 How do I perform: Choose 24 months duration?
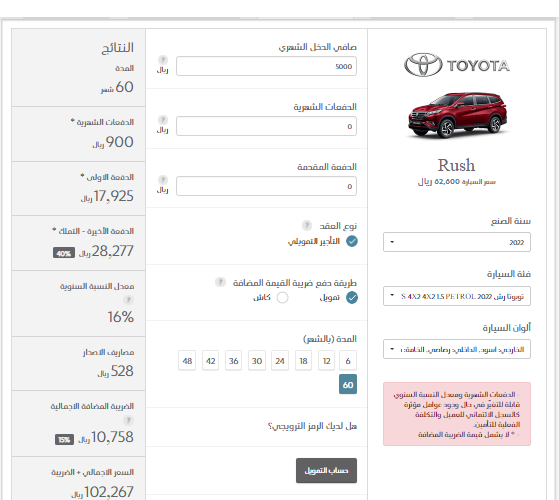point(280,361)
